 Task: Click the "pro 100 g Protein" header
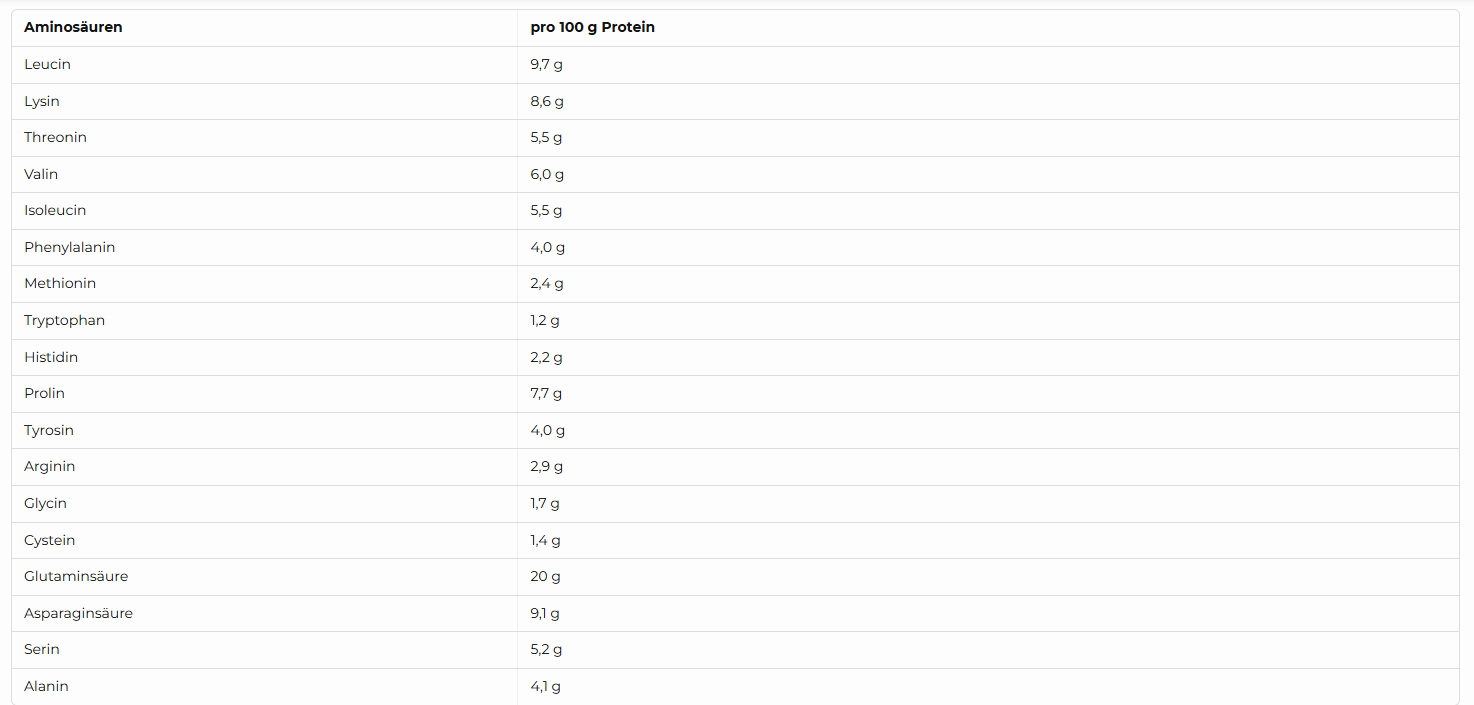point(592,28)
